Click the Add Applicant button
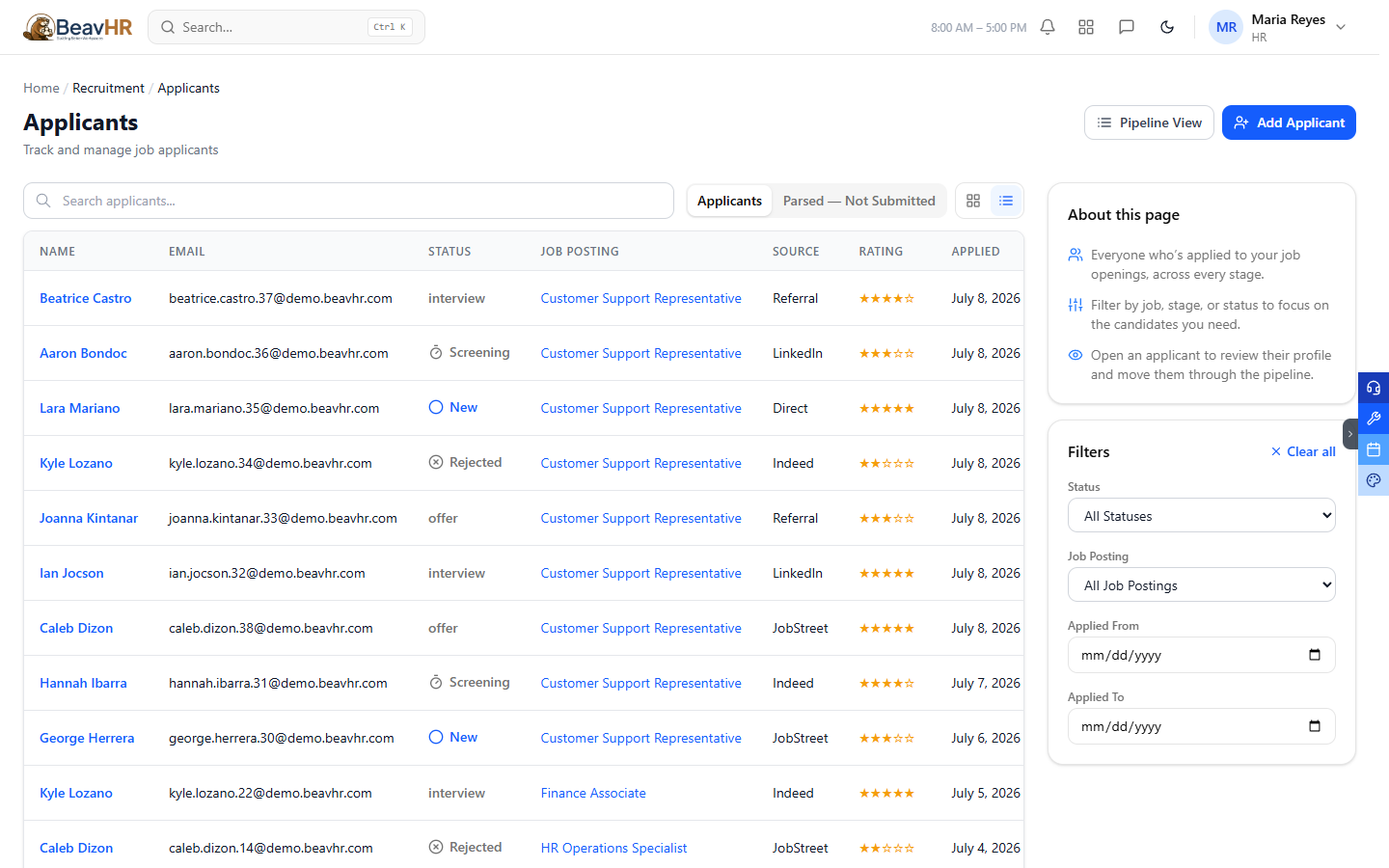The image size is (1389, 868). tap(1289, 122)
